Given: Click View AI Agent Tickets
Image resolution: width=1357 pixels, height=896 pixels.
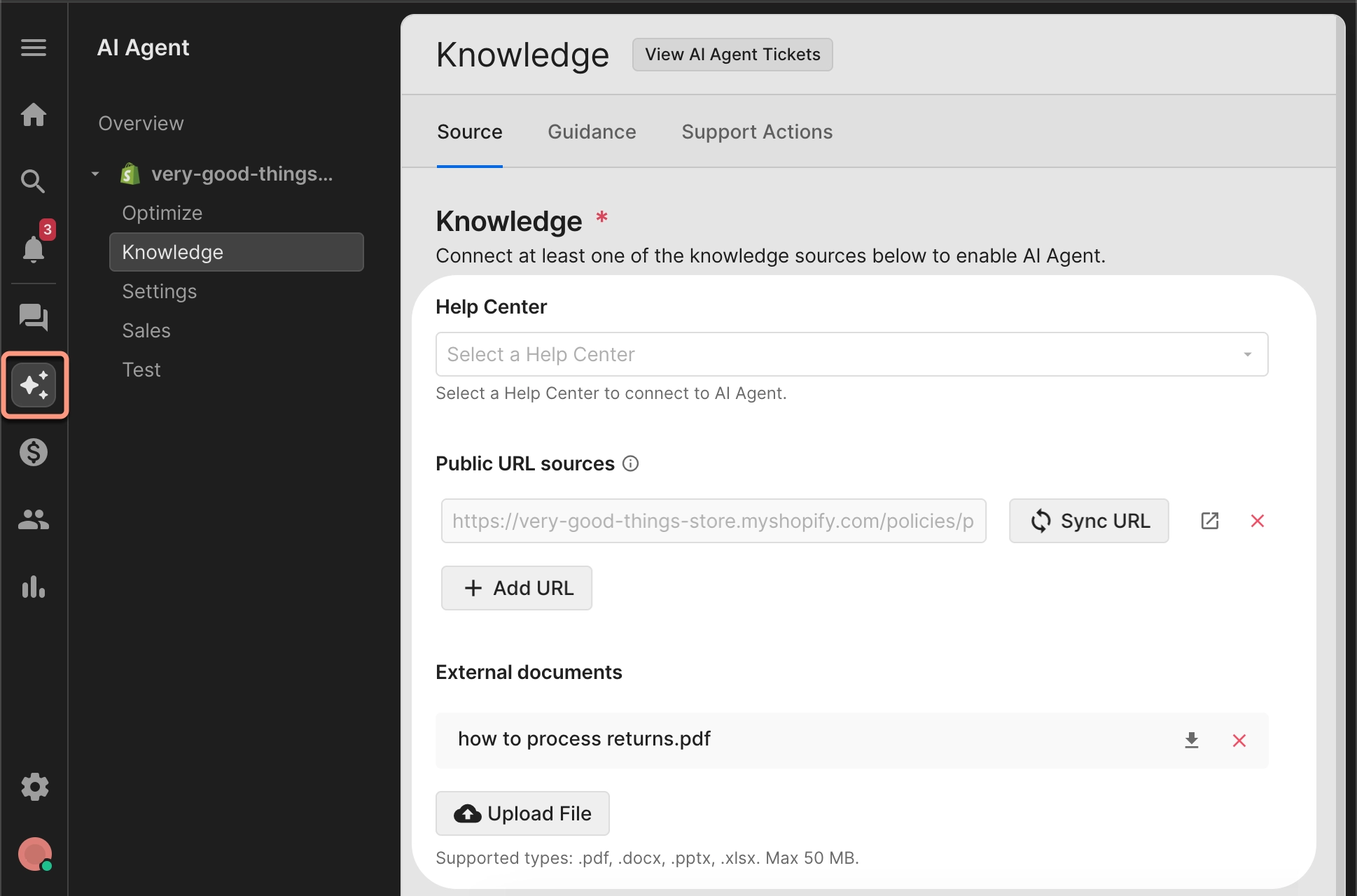Looking at the screenshot, I should [x=732, y=54].
